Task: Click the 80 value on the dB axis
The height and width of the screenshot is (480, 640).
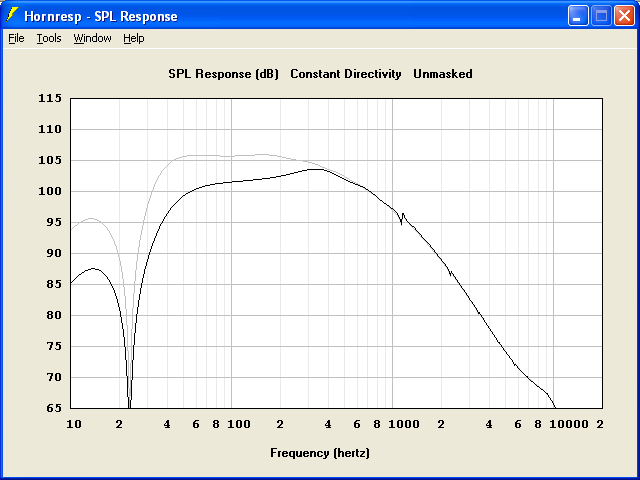Action: [54, 316]
